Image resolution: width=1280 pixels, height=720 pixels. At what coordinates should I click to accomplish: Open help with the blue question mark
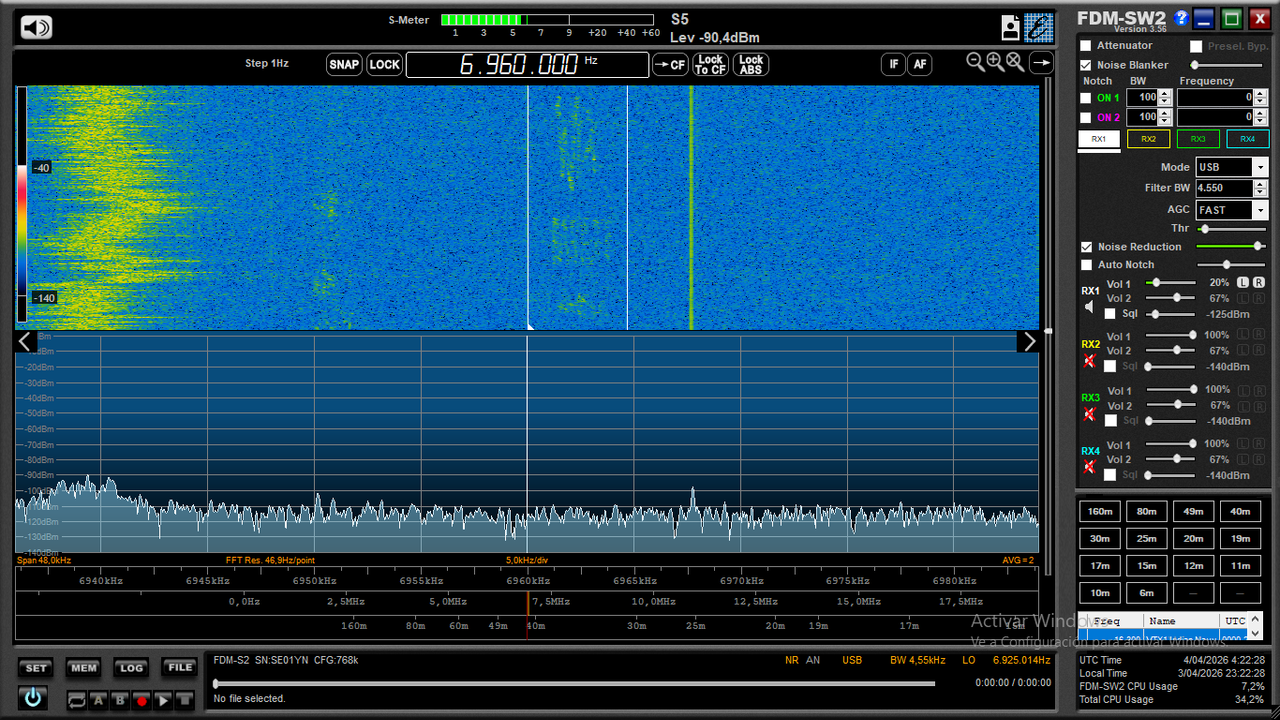coord(1181,18)
